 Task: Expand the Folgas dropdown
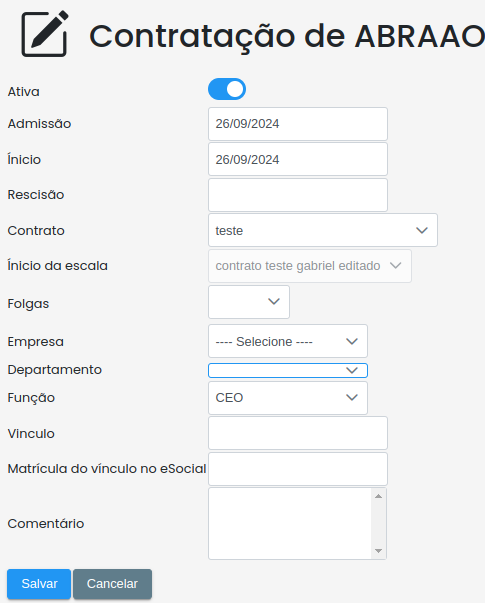pos(249,302)
